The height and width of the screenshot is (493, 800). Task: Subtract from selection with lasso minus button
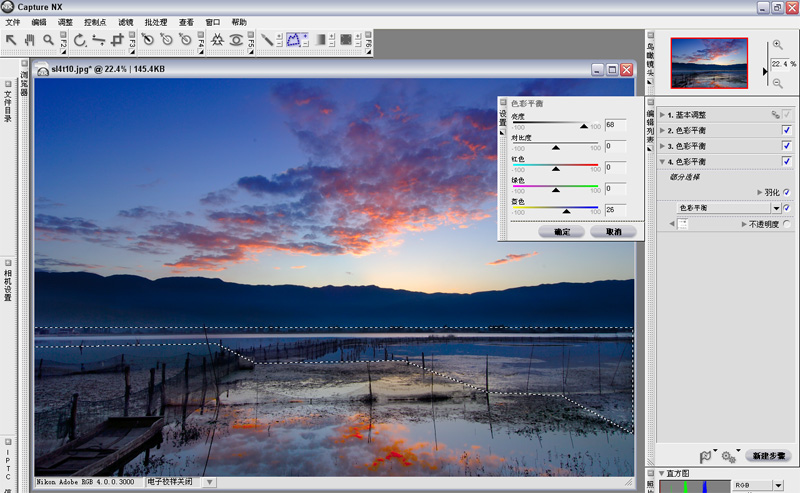click(x=305, y=44)
